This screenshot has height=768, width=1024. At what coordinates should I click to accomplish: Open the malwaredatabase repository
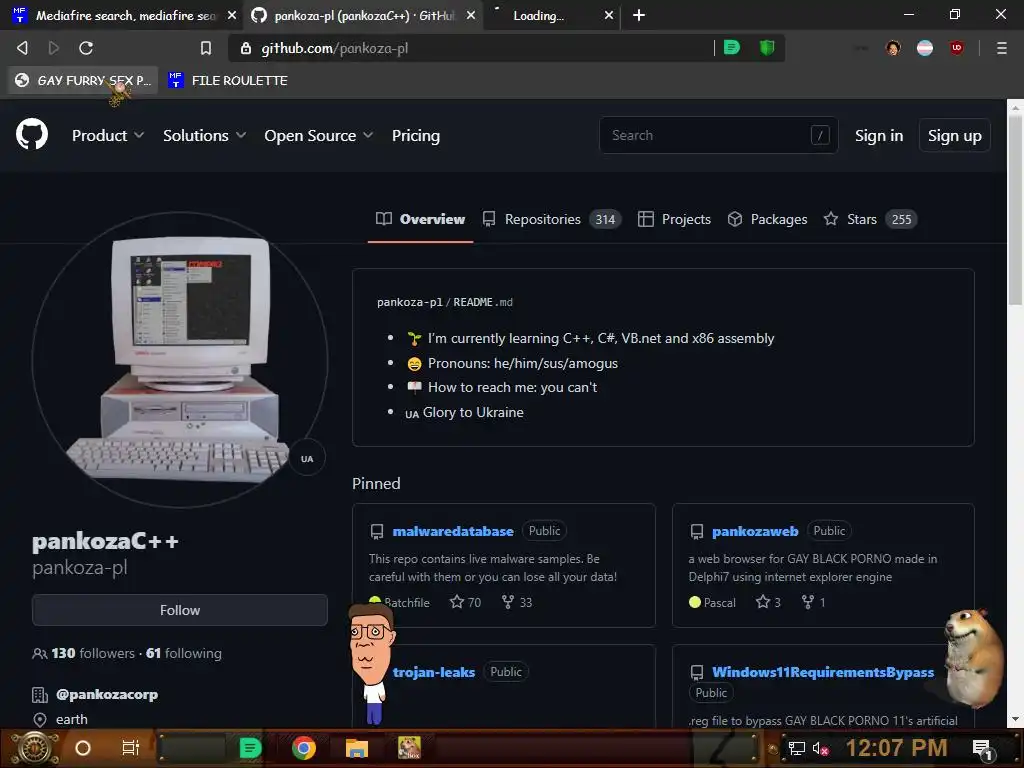tap(453, 531)
